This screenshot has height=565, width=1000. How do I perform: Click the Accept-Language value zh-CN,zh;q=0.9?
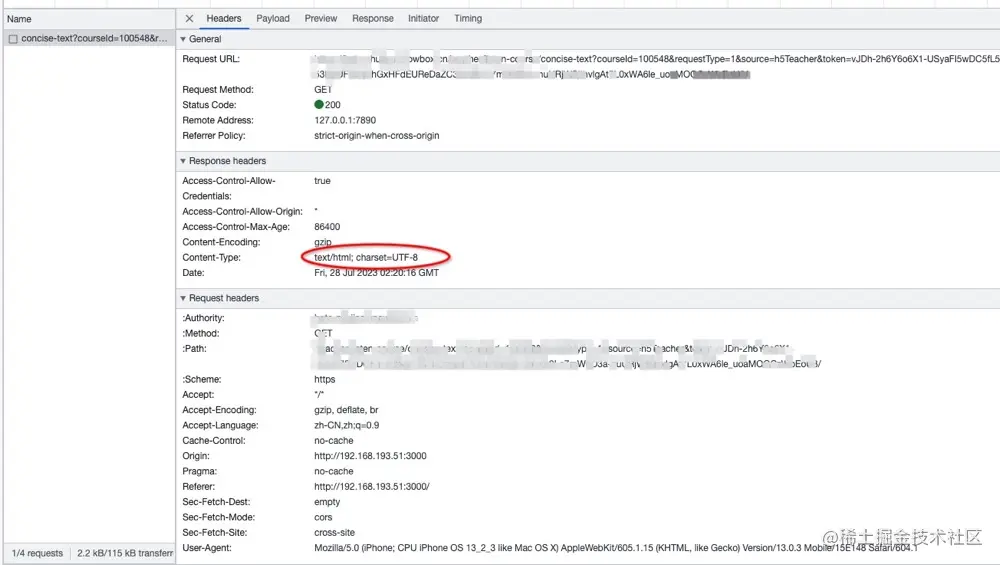click(347, 425)
